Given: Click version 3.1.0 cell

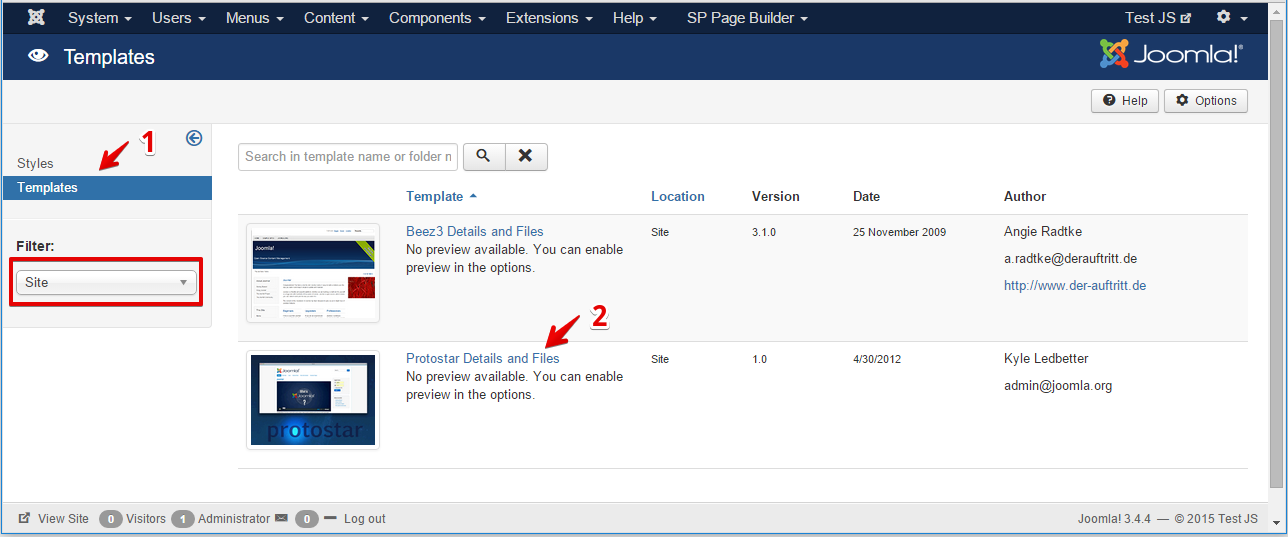Looking at the screenshot, I should click(x=764, y=232).
